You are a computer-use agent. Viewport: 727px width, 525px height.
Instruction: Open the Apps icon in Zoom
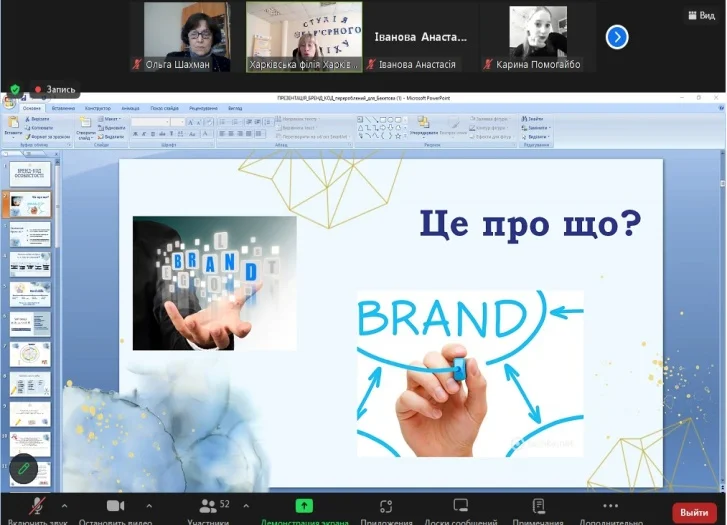pyautogui.click(x=385, y=506)
